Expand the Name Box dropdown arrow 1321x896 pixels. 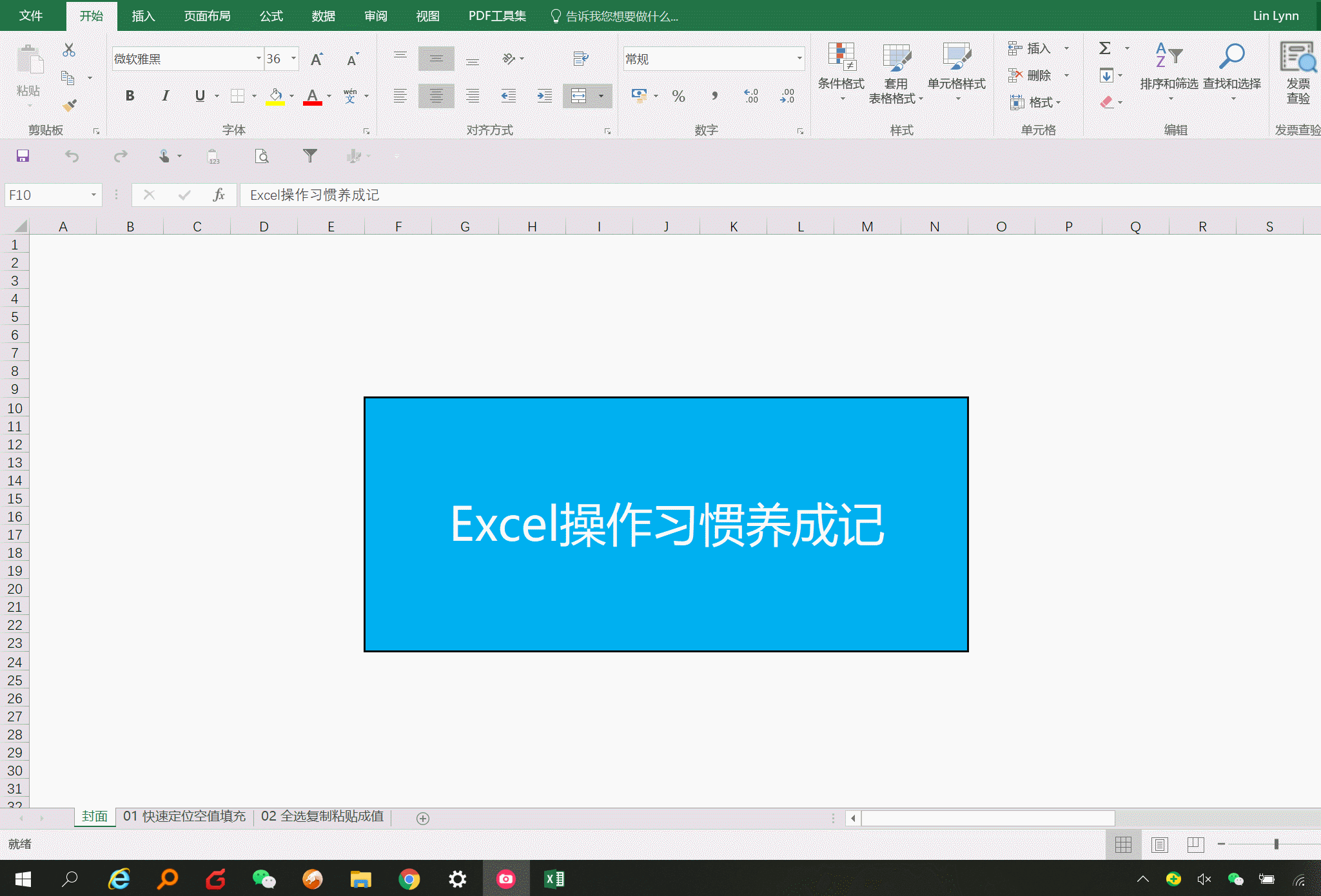93,195
